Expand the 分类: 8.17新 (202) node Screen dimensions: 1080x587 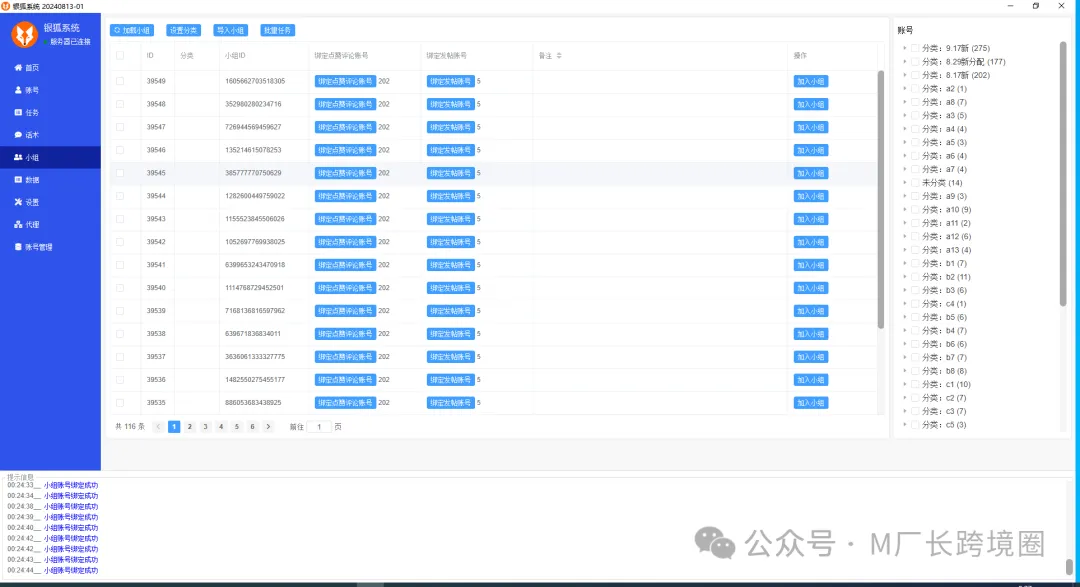pos(905,75)
